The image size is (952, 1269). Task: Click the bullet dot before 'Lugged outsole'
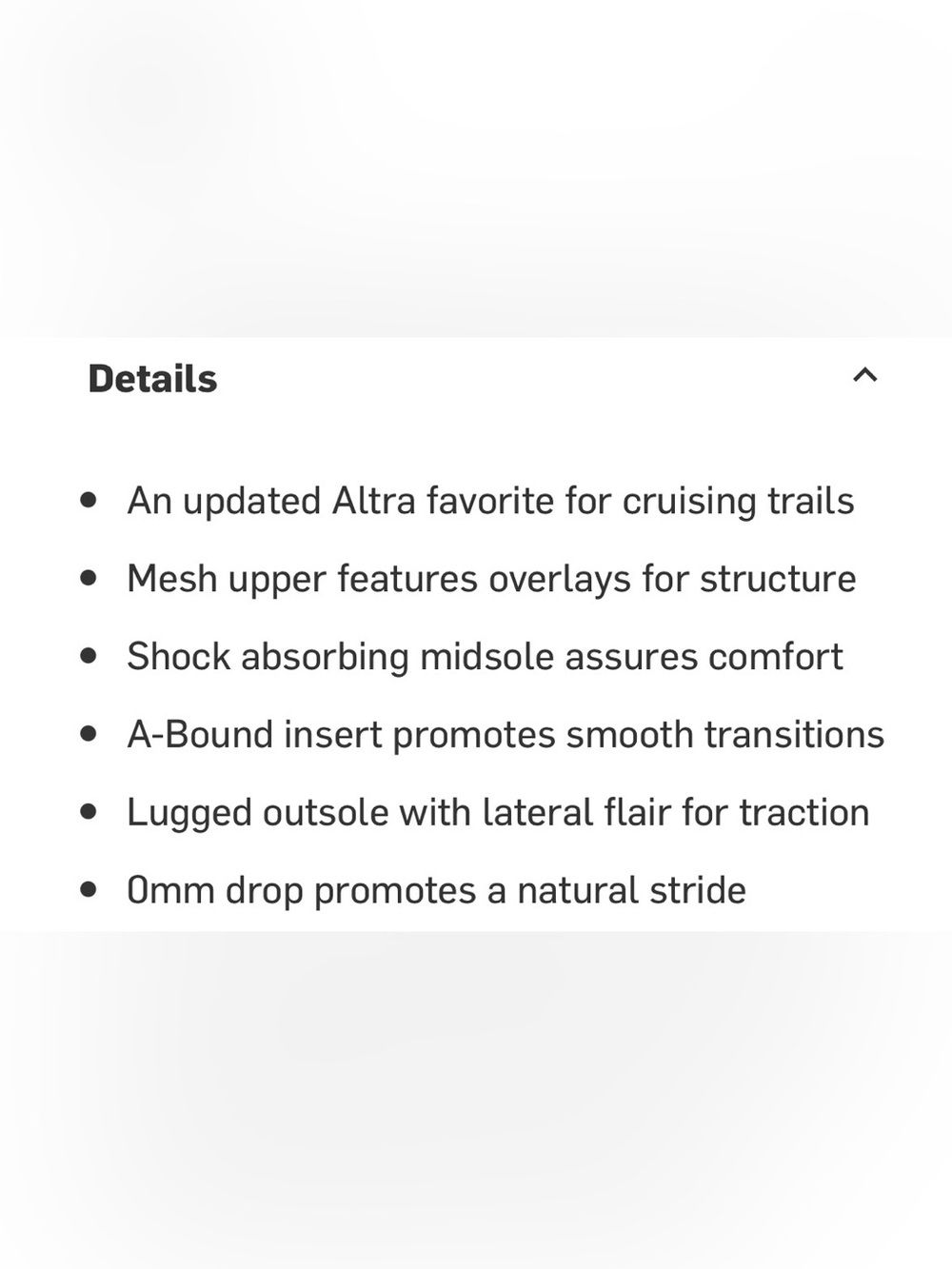point(89,812)
